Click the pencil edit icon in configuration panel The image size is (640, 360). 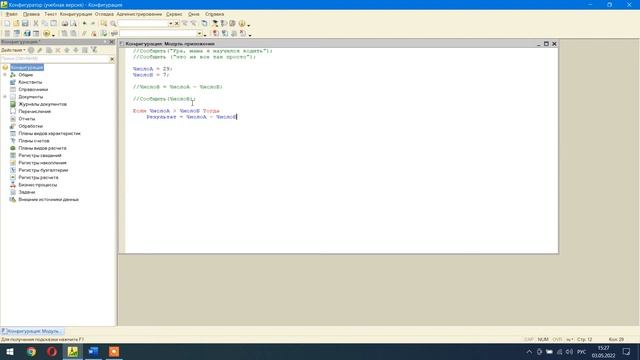[x=40, y=50]
